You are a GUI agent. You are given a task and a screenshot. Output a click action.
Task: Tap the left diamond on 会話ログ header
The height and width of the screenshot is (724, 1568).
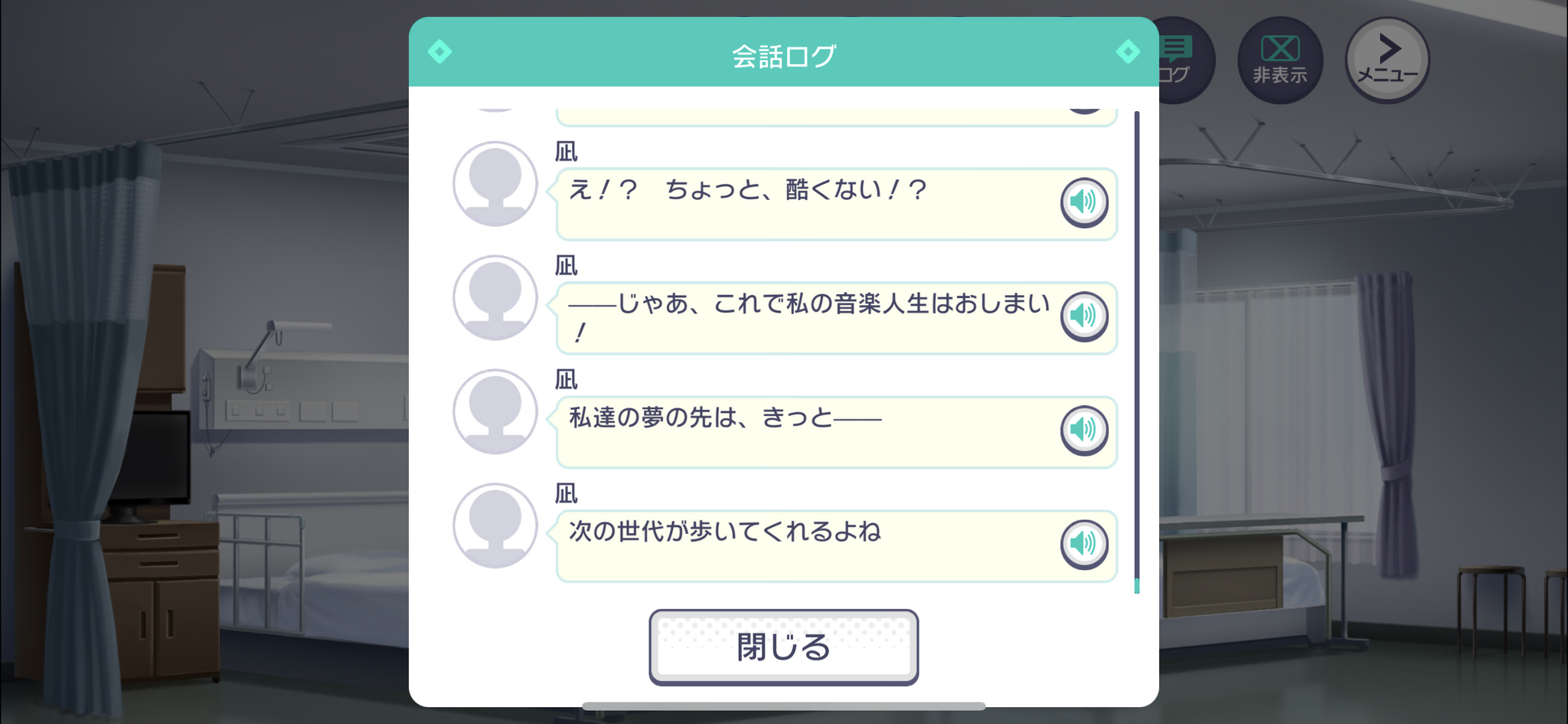pos(439,52)
